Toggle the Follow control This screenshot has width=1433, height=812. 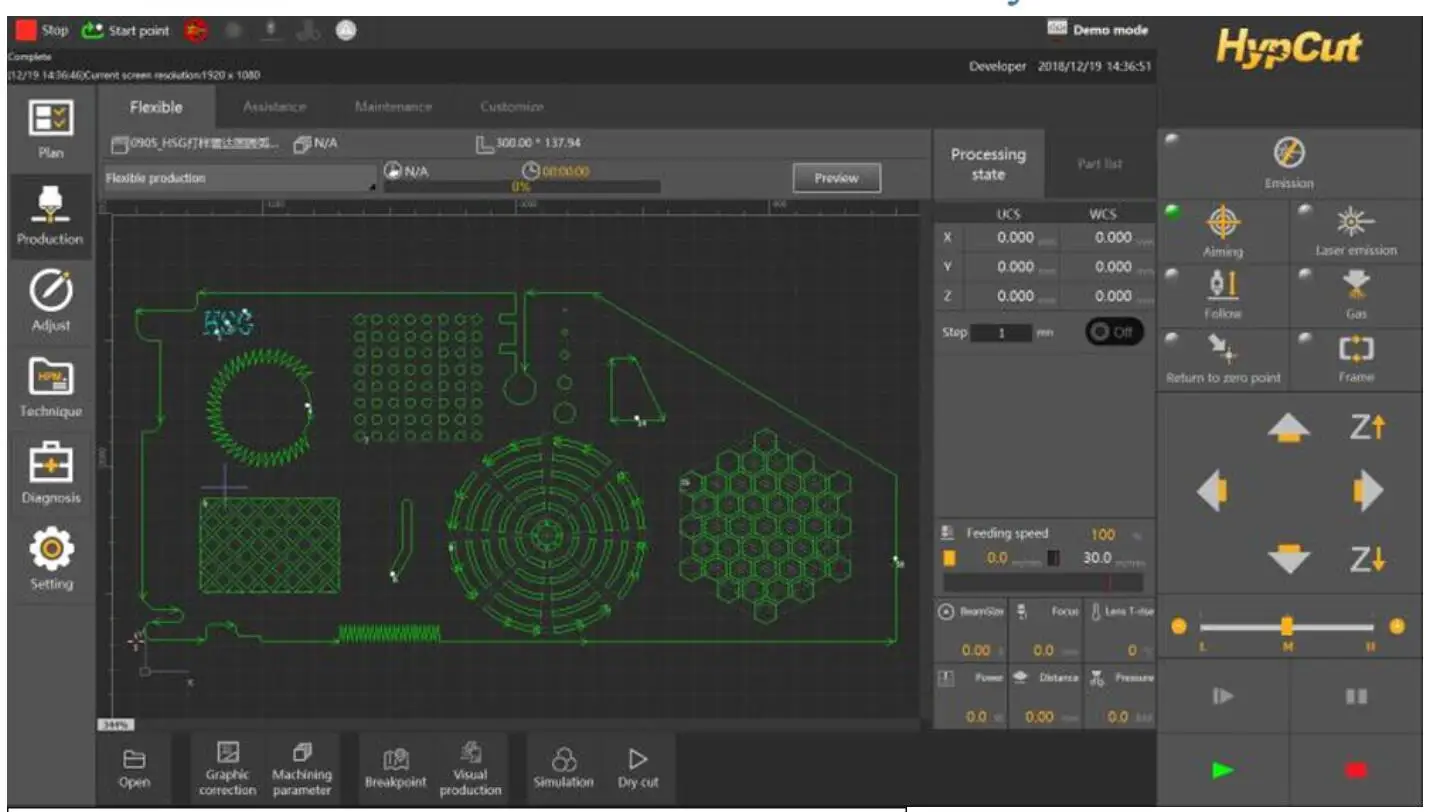(1223, 295)
